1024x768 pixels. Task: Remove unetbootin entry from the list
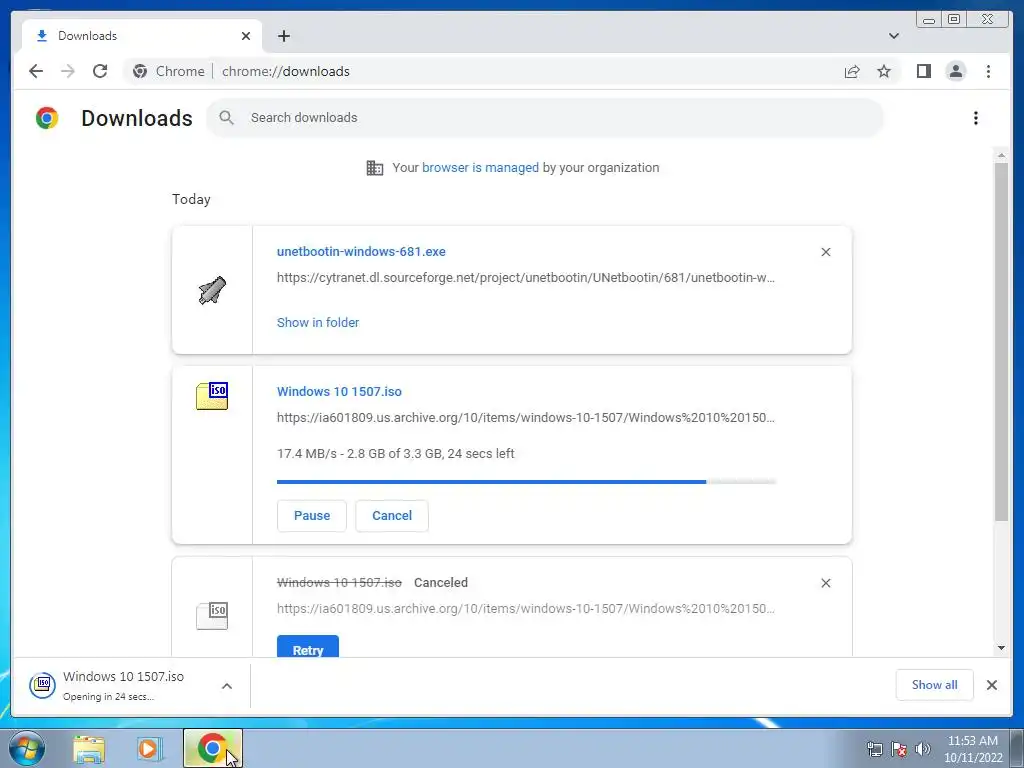point(825,252)
